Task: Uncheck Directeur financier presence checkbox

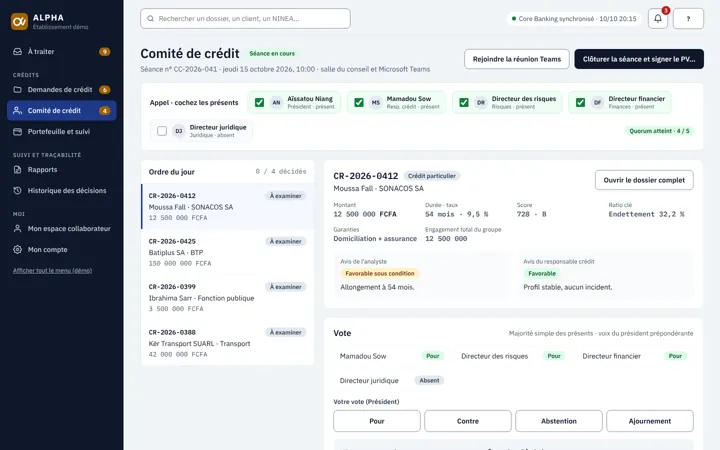Action: [x=581, y=102]
